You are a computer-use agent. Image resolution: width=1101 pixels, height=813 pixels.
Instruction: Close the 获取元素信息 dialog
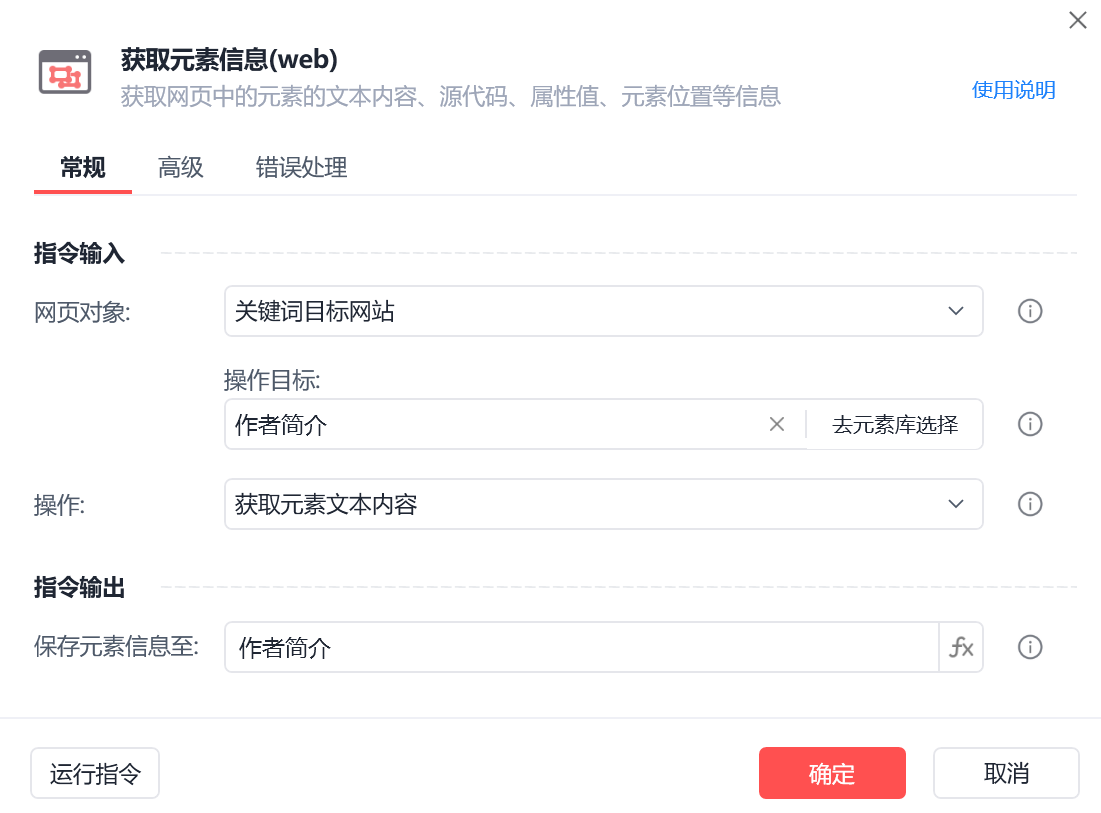(1077, 20)
